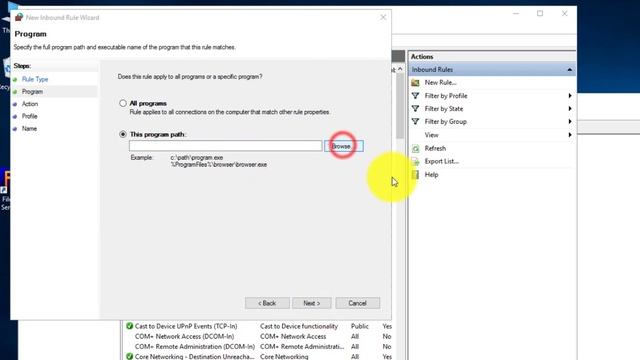
Task: Cancel the New Inbound Rule Wizard
Action: 358,303
